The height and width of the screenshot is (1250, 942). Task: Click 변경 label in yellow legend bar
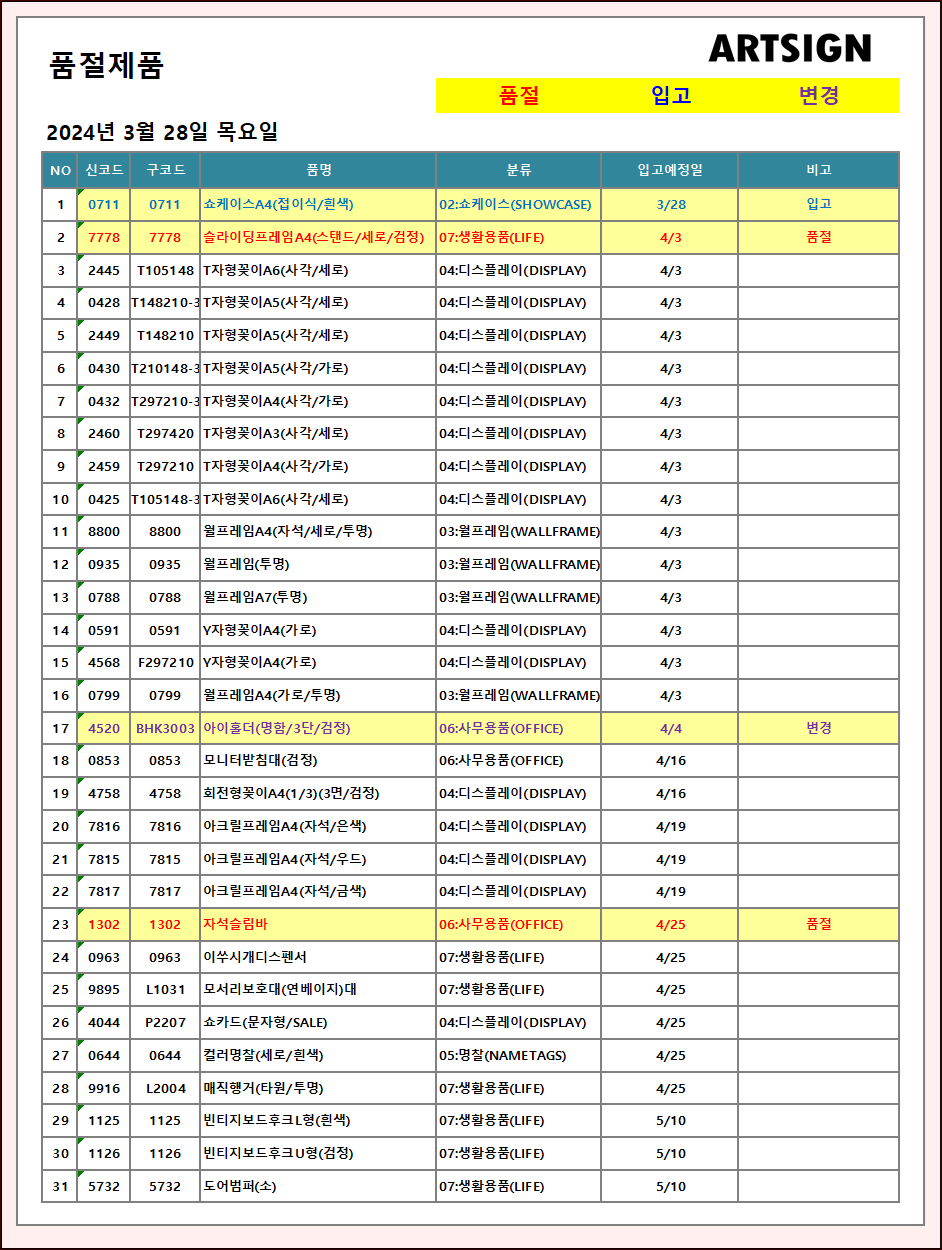pyautogui.click(x=818, y=96)
